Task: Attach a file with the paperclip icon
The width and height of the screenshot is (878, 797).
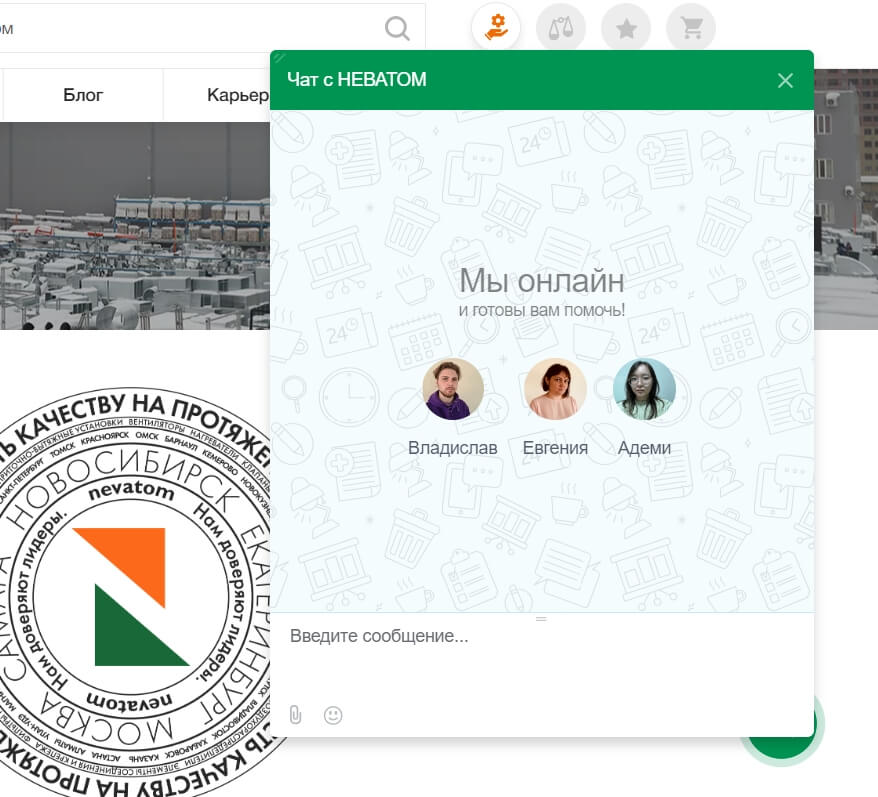Action: click(x=295, y=715)
